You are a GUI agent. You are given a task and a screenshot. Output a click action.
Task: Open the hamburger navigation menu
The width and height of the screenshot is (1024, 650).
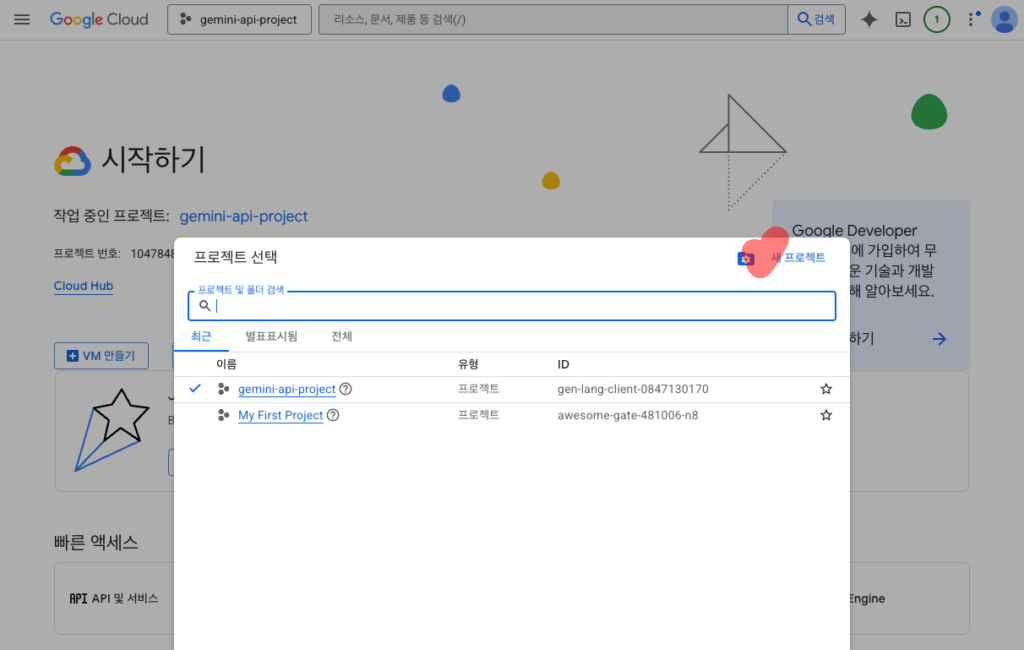[x=22, y=20]
